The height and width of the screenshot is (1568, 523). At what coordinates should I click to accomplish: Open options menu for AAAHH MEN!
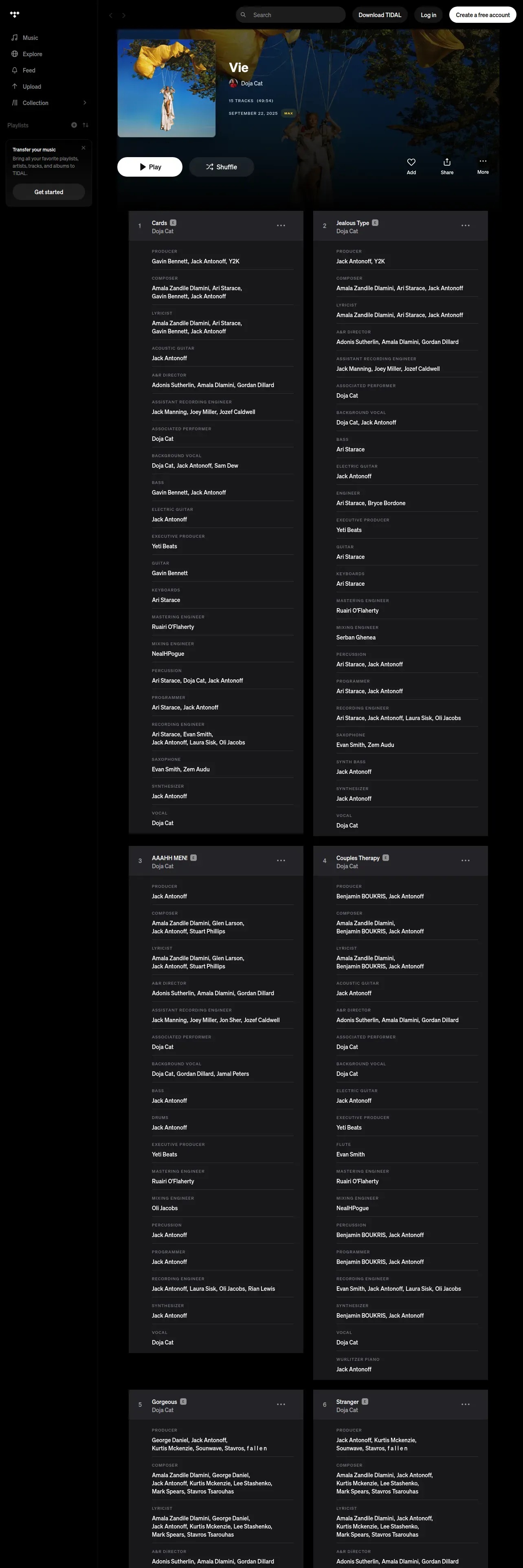point(281,860)
